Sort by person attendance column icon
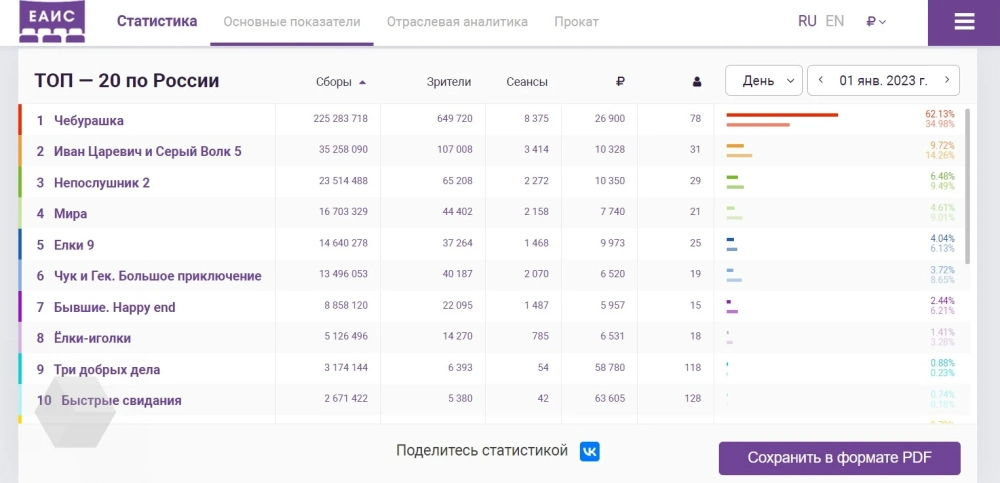Viewport: 1000px width, 483px height. (696, 82)
